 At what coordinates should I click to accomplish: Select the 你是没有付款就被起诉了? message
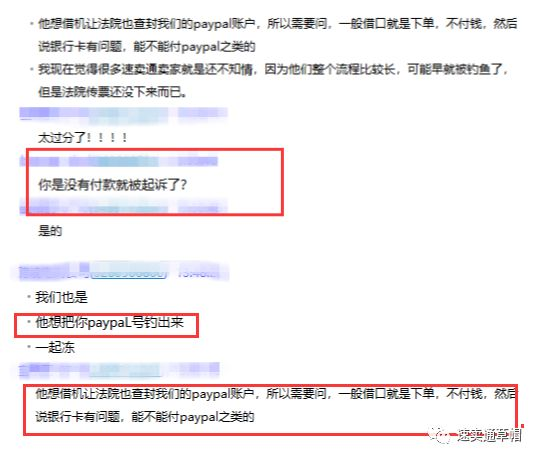[x=113, y=185]
